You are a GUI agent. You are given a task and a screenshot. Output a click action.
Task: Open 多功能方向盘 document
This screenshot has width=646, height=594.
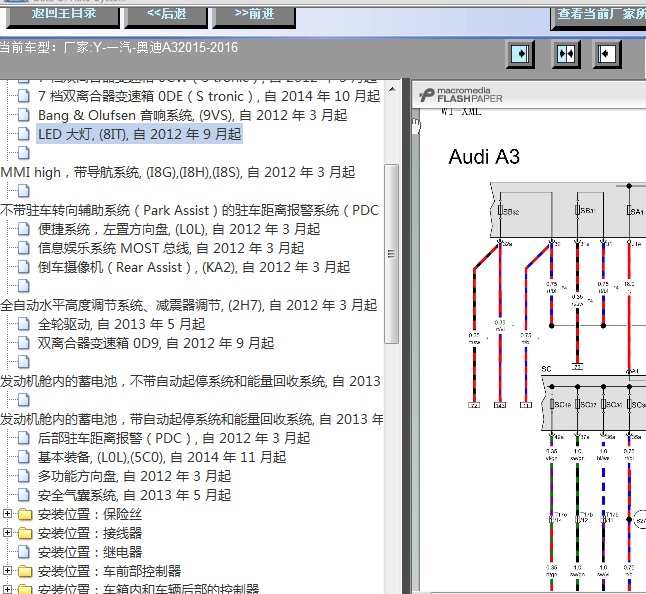point(134,476)
